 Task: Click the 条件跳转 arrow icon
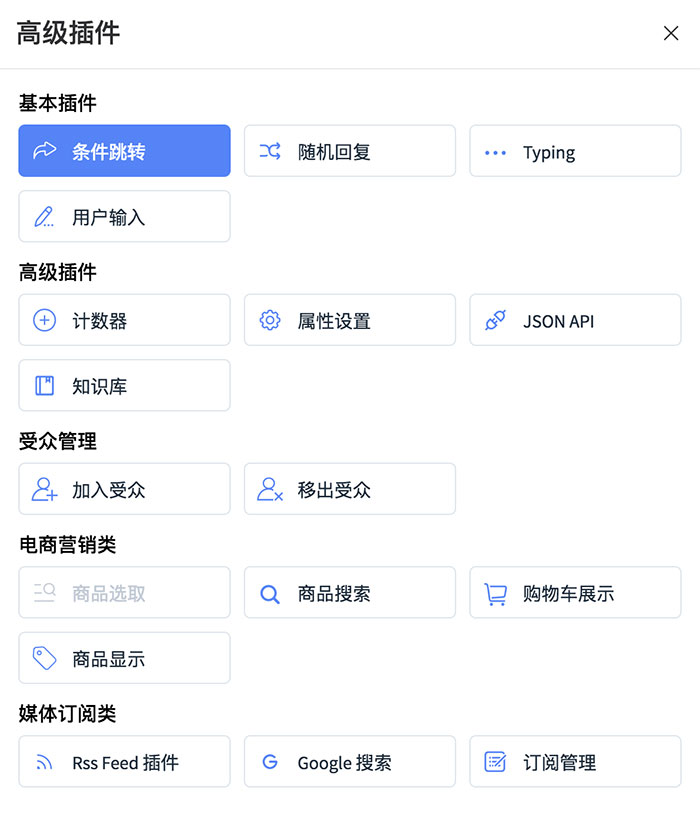(x=44, y=151)
